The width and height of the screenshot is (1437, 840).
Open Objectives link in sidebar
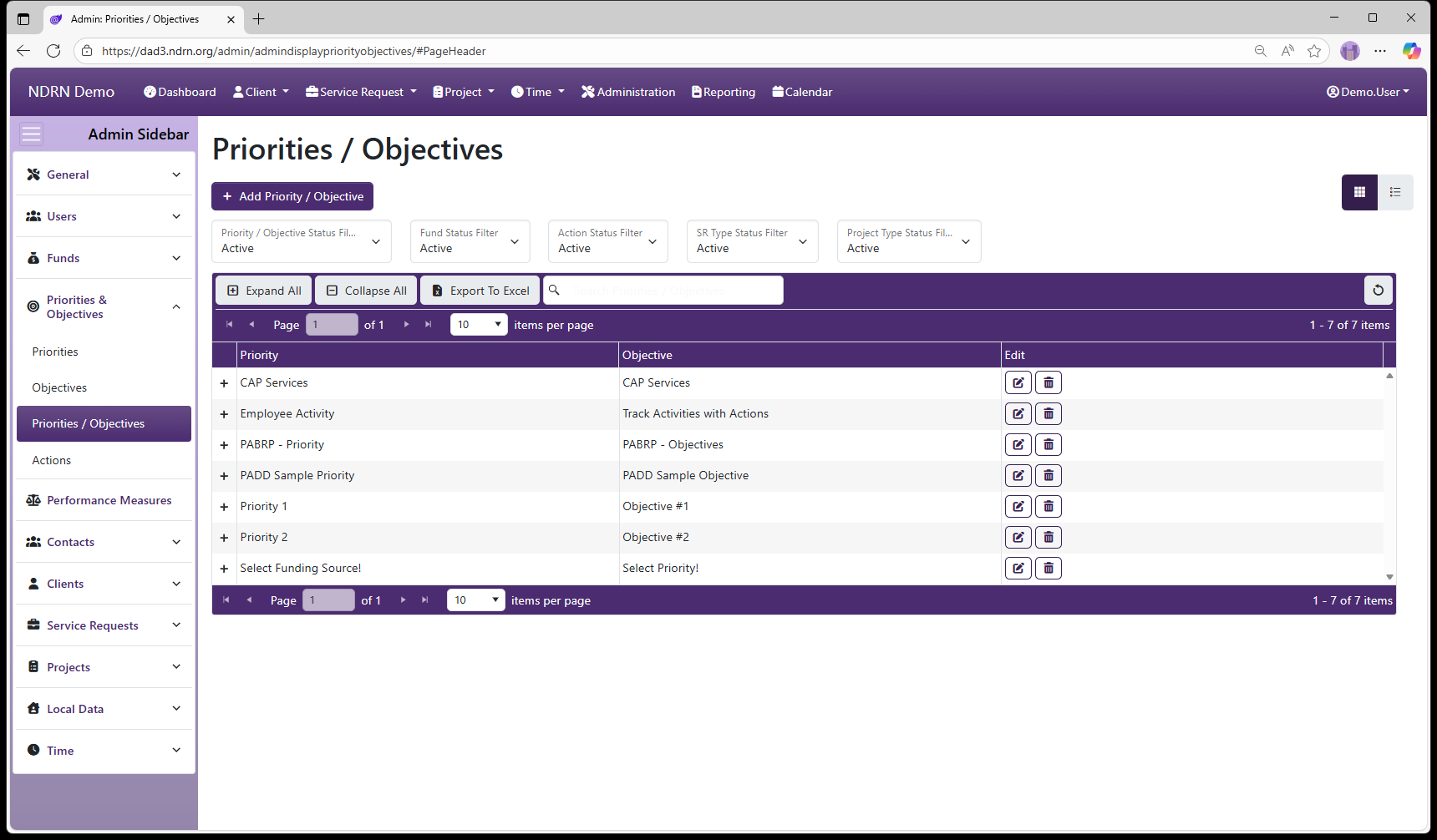(59, 387)
